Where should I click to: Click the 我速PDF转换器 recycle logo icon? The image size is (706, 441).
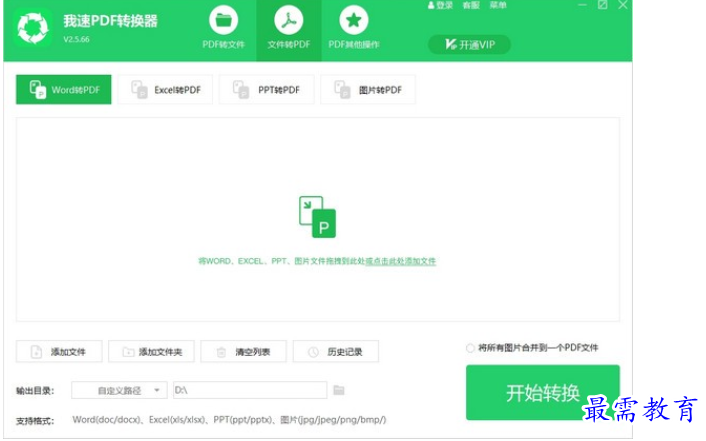coord(32,28)
